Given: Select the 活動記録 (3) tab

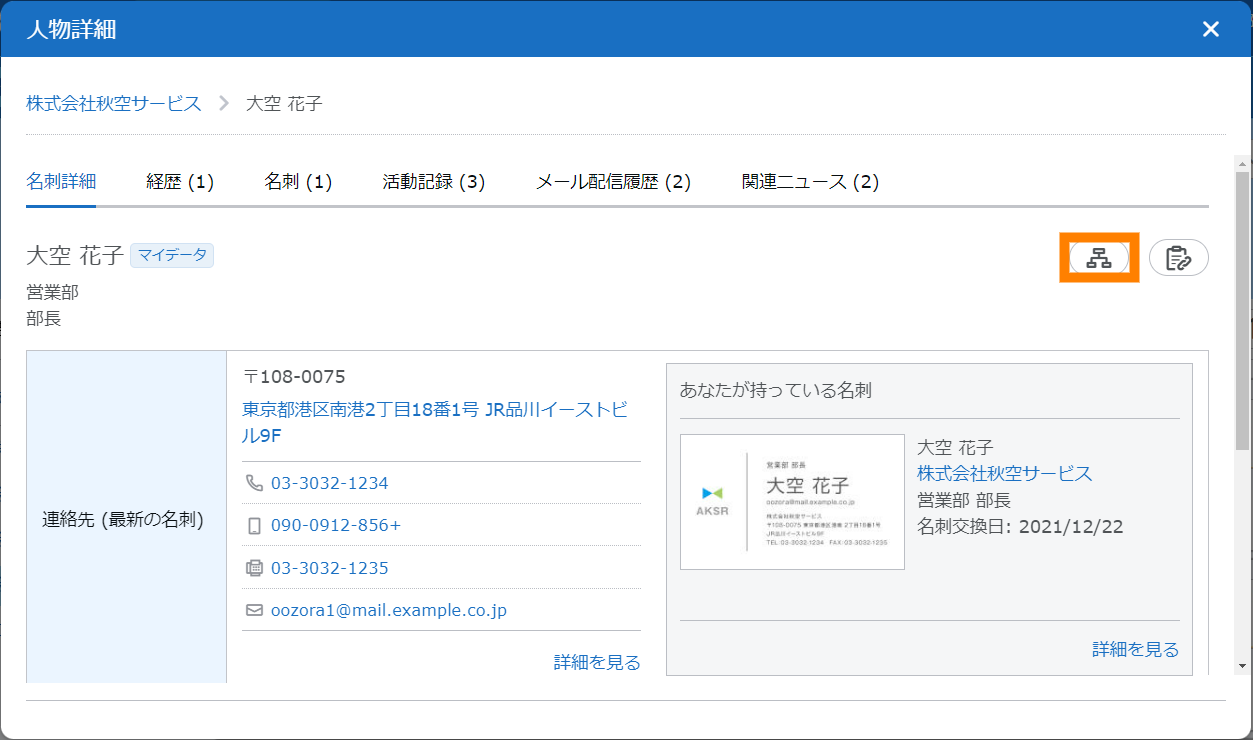Looking at the screenshot, I should point(433,182).
